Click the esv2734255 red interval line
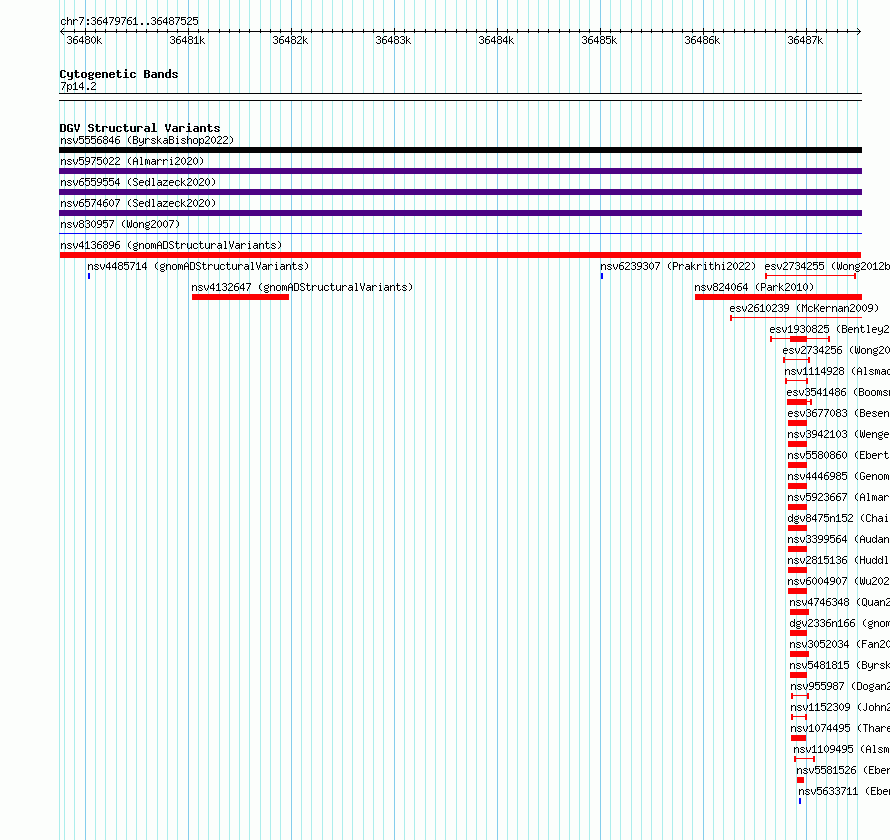 (x=811, y=276)
